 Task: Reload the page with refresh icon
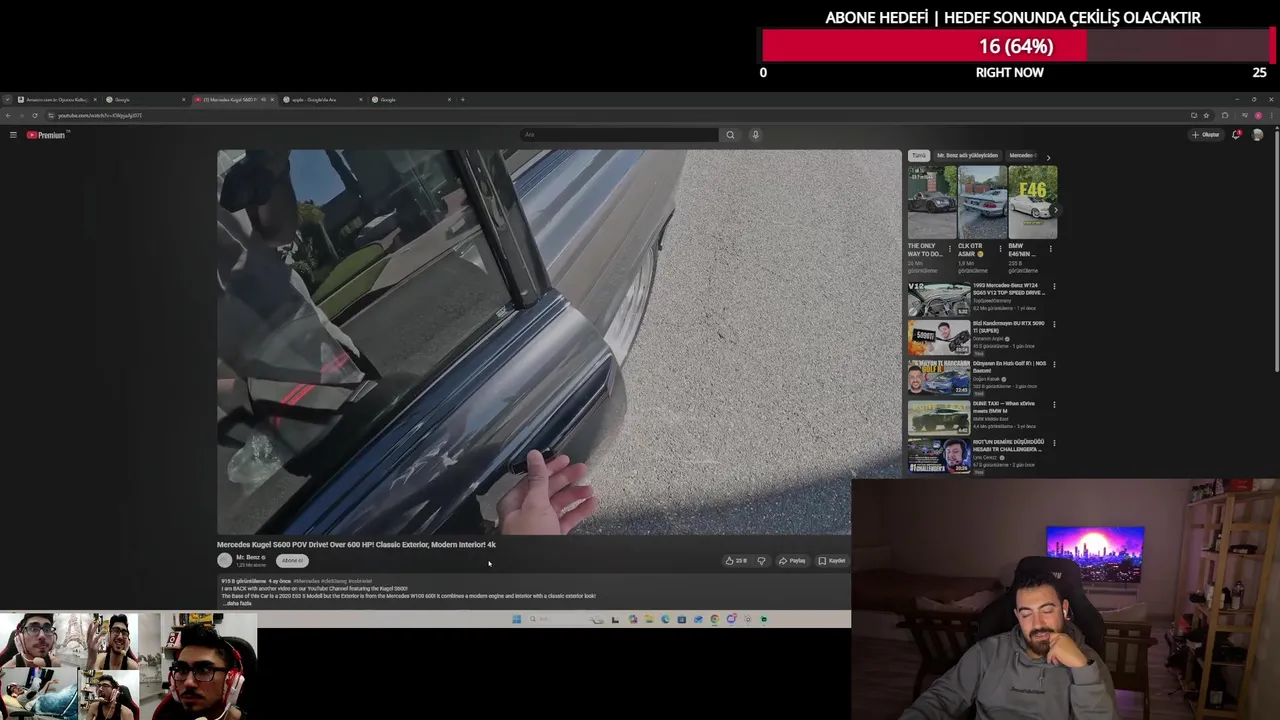(x=34, y=115)
